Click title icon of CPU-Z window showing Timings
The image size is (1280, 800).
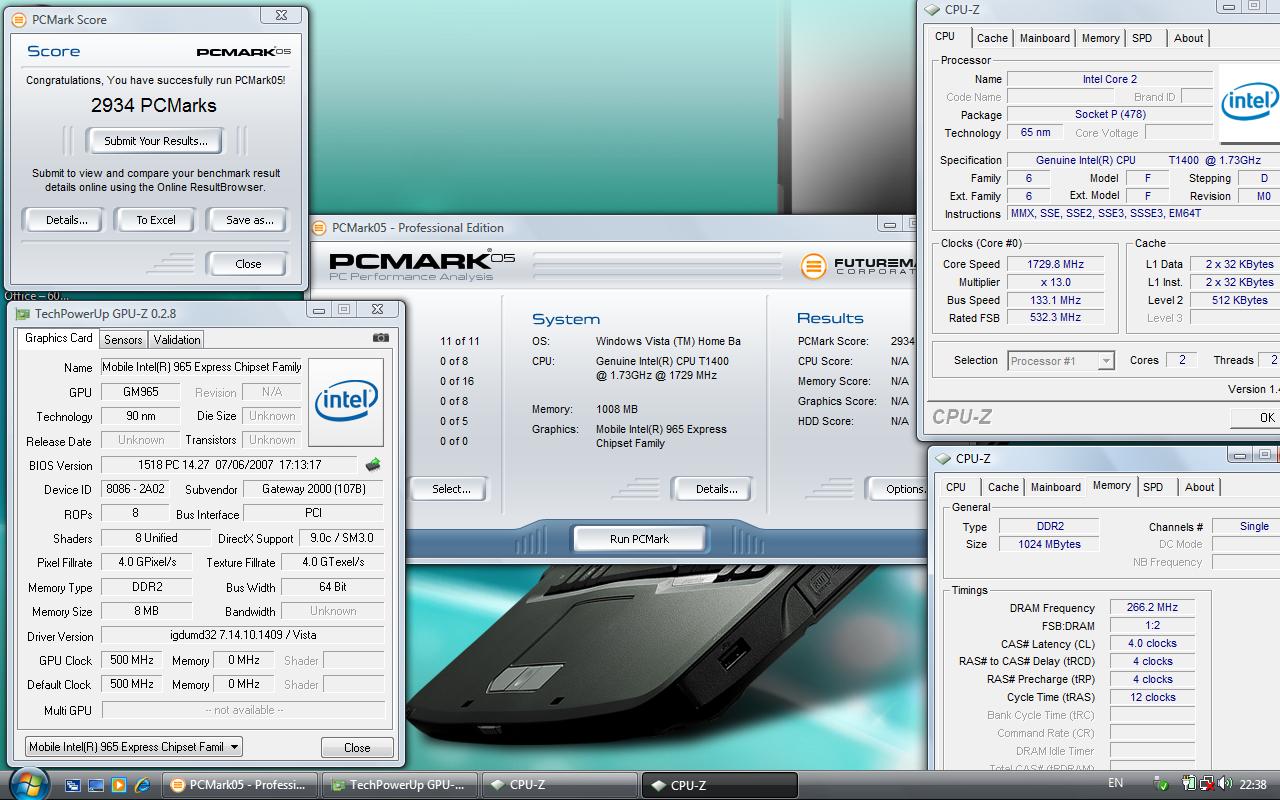click(943, 459)
